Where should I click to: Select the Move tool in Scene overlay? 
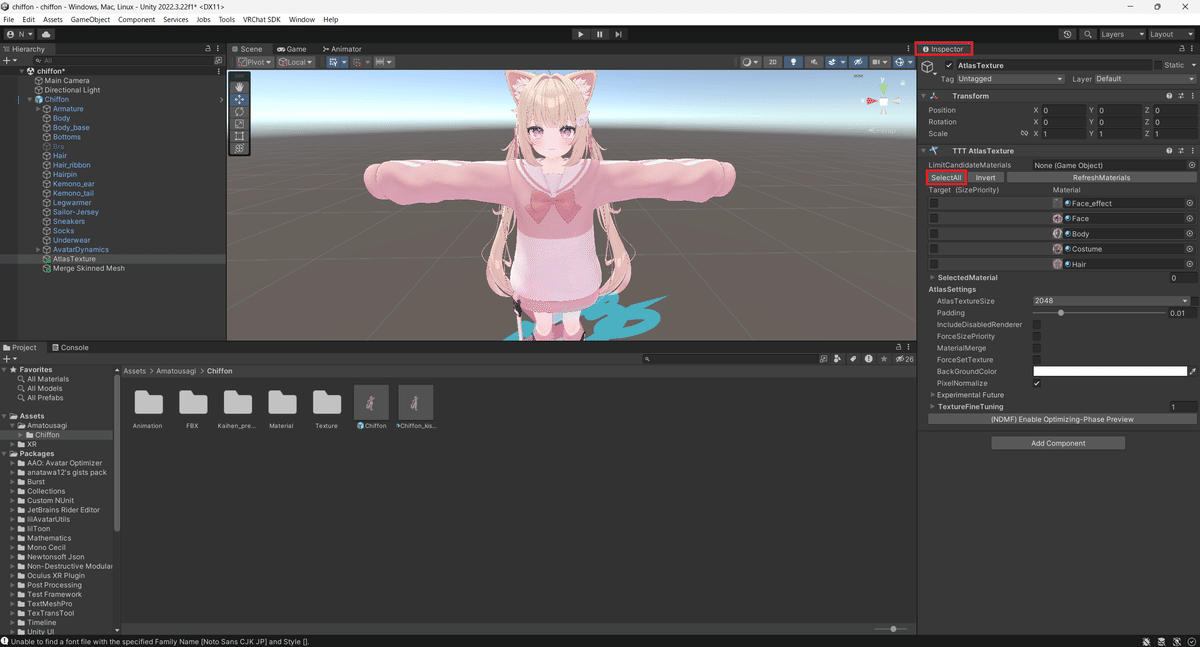tap(239, 99)
